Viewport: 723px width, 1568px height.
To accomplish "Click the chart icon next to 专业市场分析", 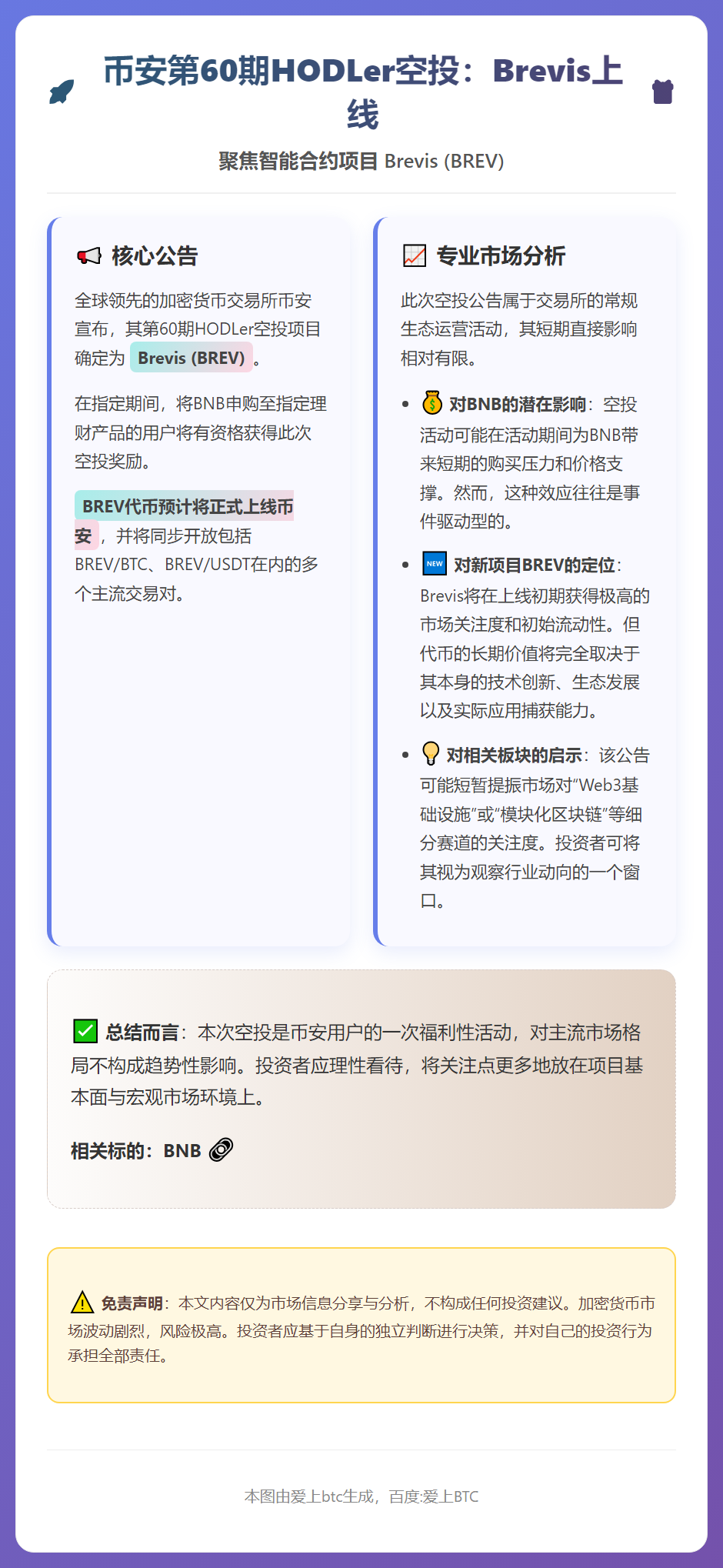I will tap(415, 255).
